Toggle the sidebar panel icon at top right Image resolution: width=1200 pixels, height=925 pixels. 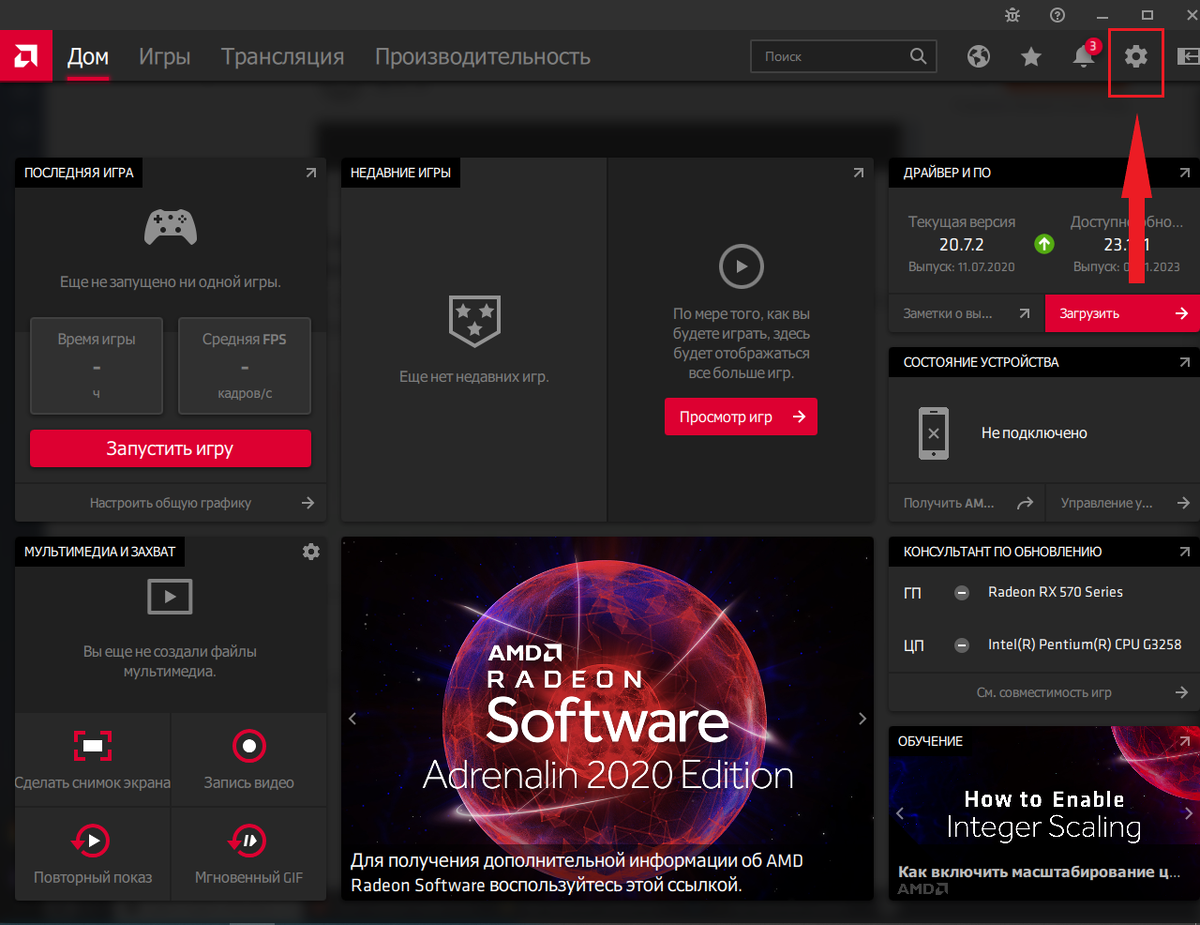(1189, 57)
